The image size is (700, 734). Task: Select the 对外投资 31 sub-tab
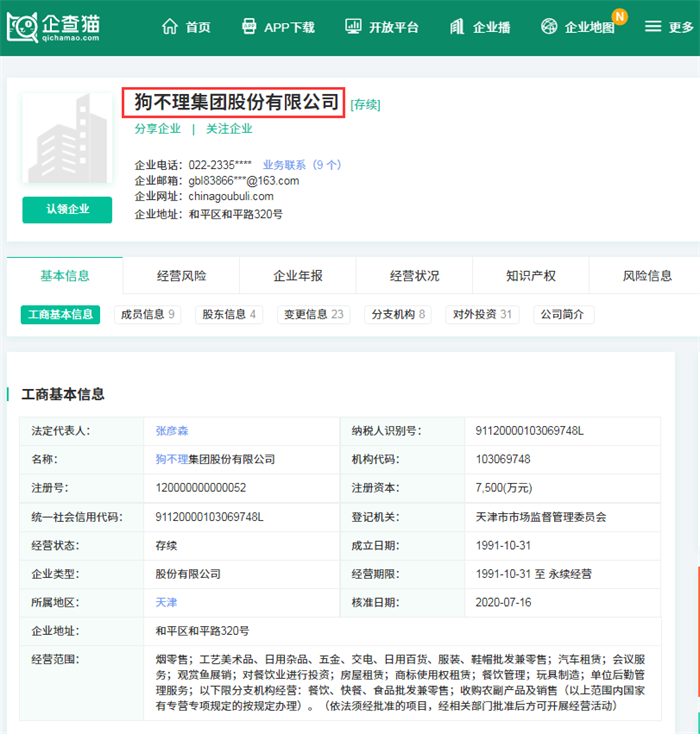(482, 314)
